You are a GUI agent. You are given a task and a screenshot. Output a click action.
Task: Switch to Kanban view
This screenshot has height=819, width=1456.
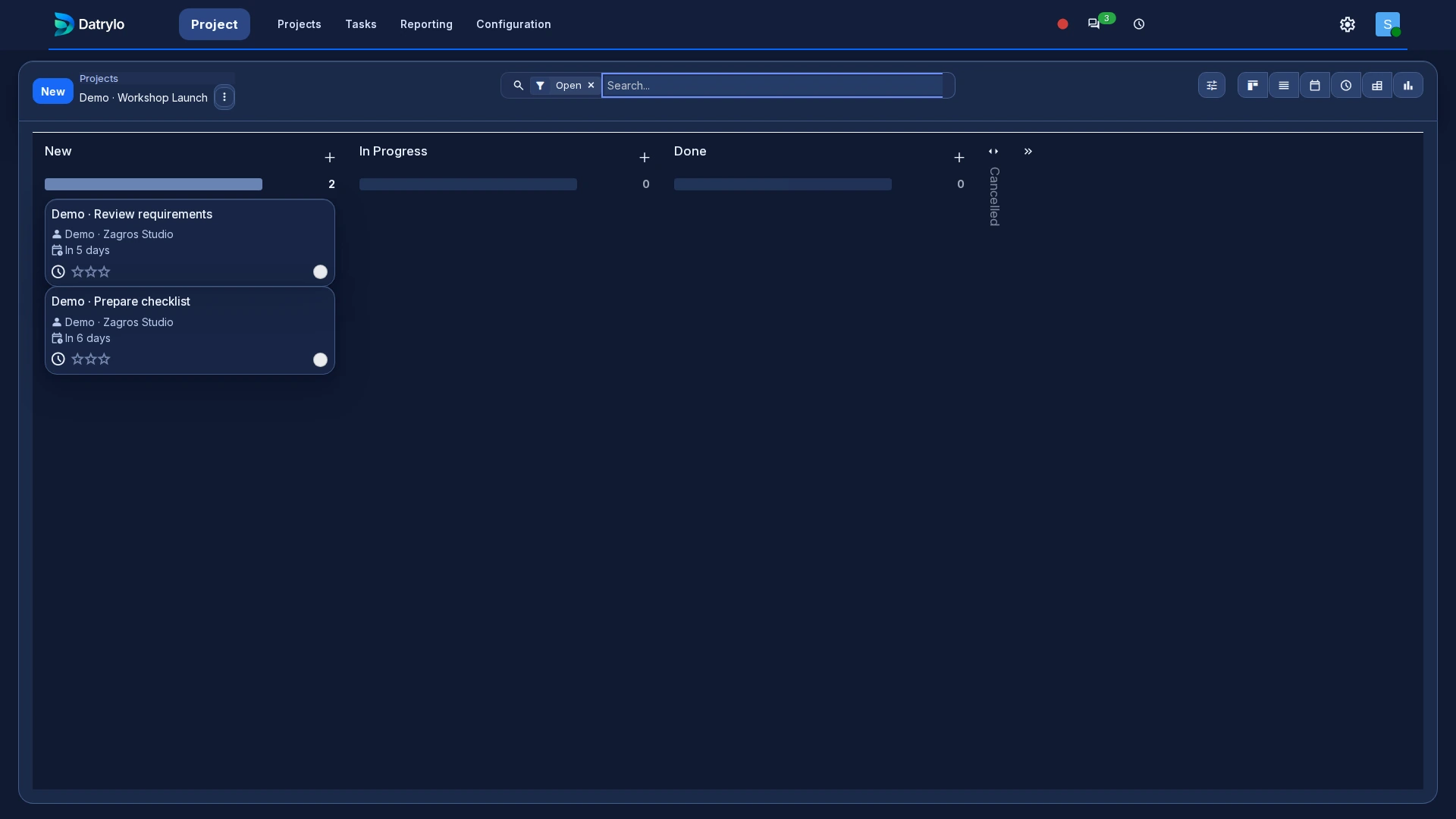pyautogui.click(x=1253, y=86)
